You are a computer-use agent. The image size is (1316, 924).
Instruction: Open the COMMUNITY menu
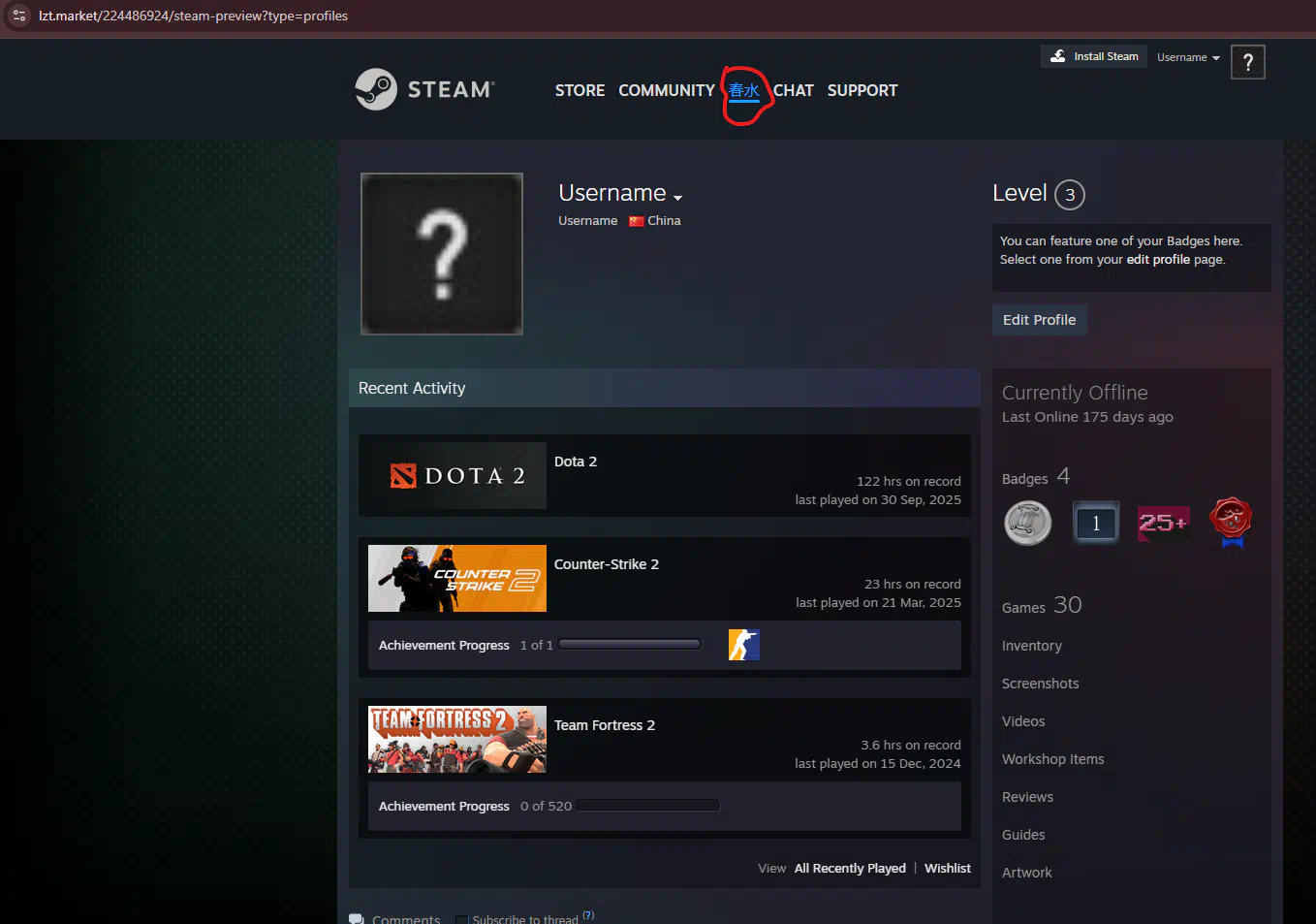[667, 90]
